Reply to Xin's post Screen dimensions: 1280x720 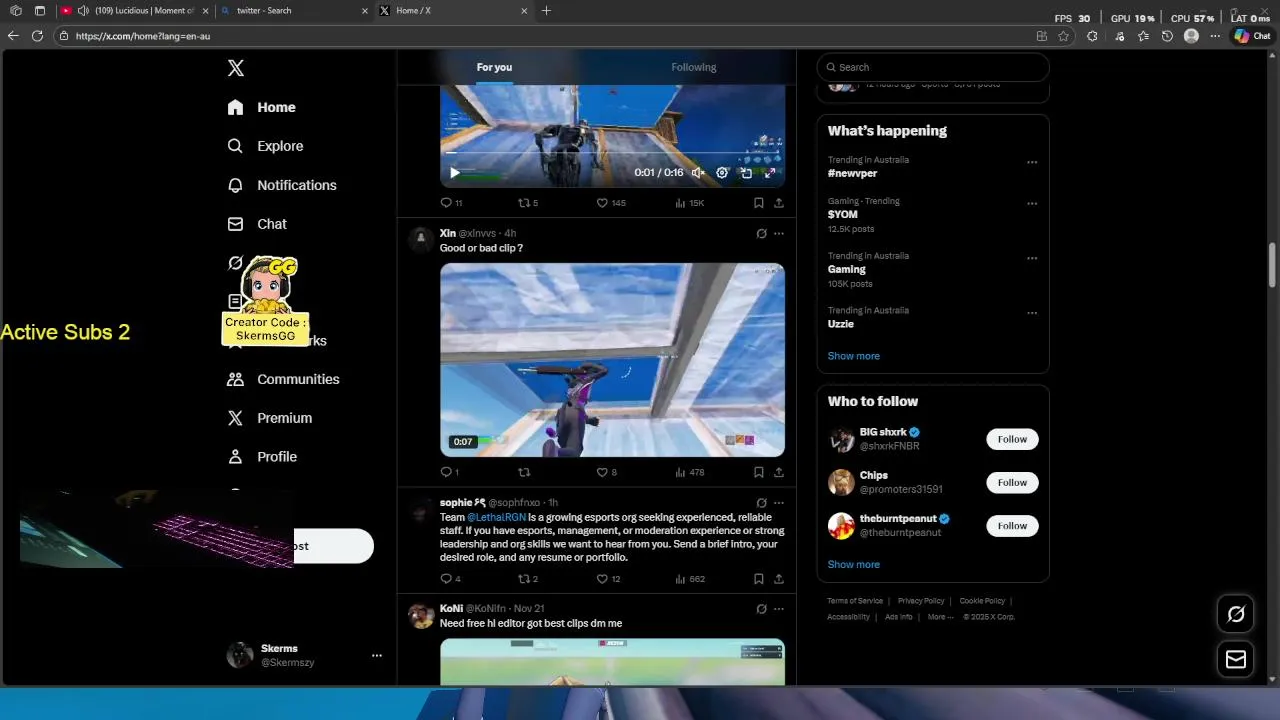point(450,472)
